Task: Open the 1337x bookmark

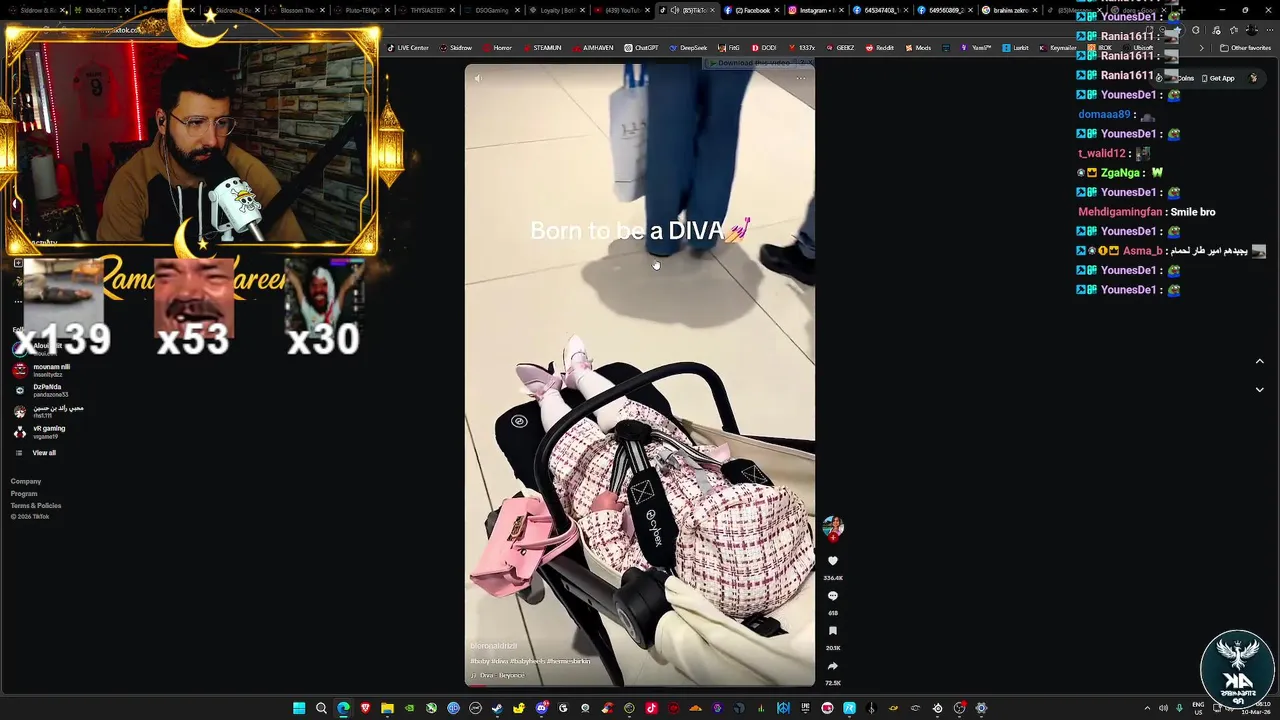Action: point(802,48)
